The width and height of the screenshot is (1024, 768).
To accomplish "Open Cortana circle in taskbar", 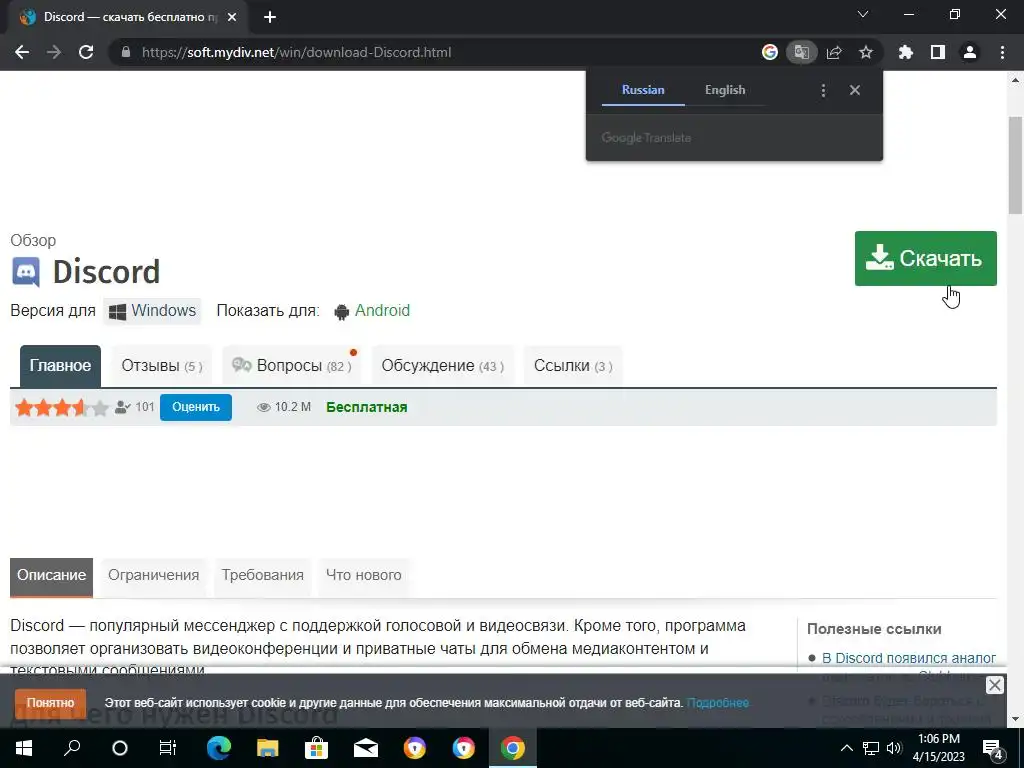I will tap(120, 748).
